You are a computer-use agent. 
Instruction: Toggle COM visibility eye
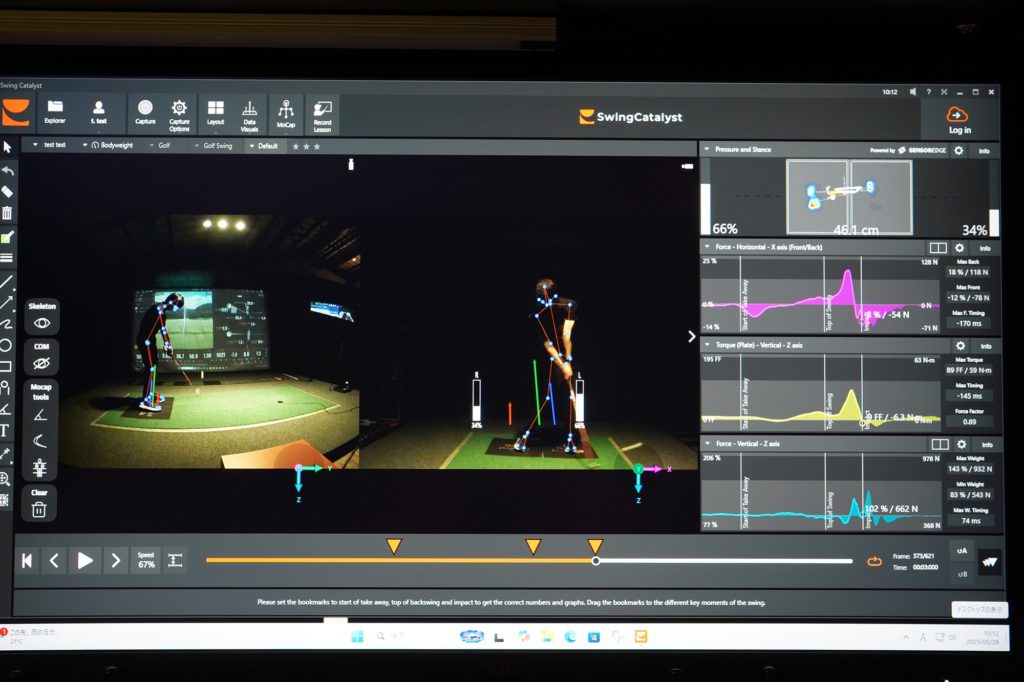tap(41, 363)
